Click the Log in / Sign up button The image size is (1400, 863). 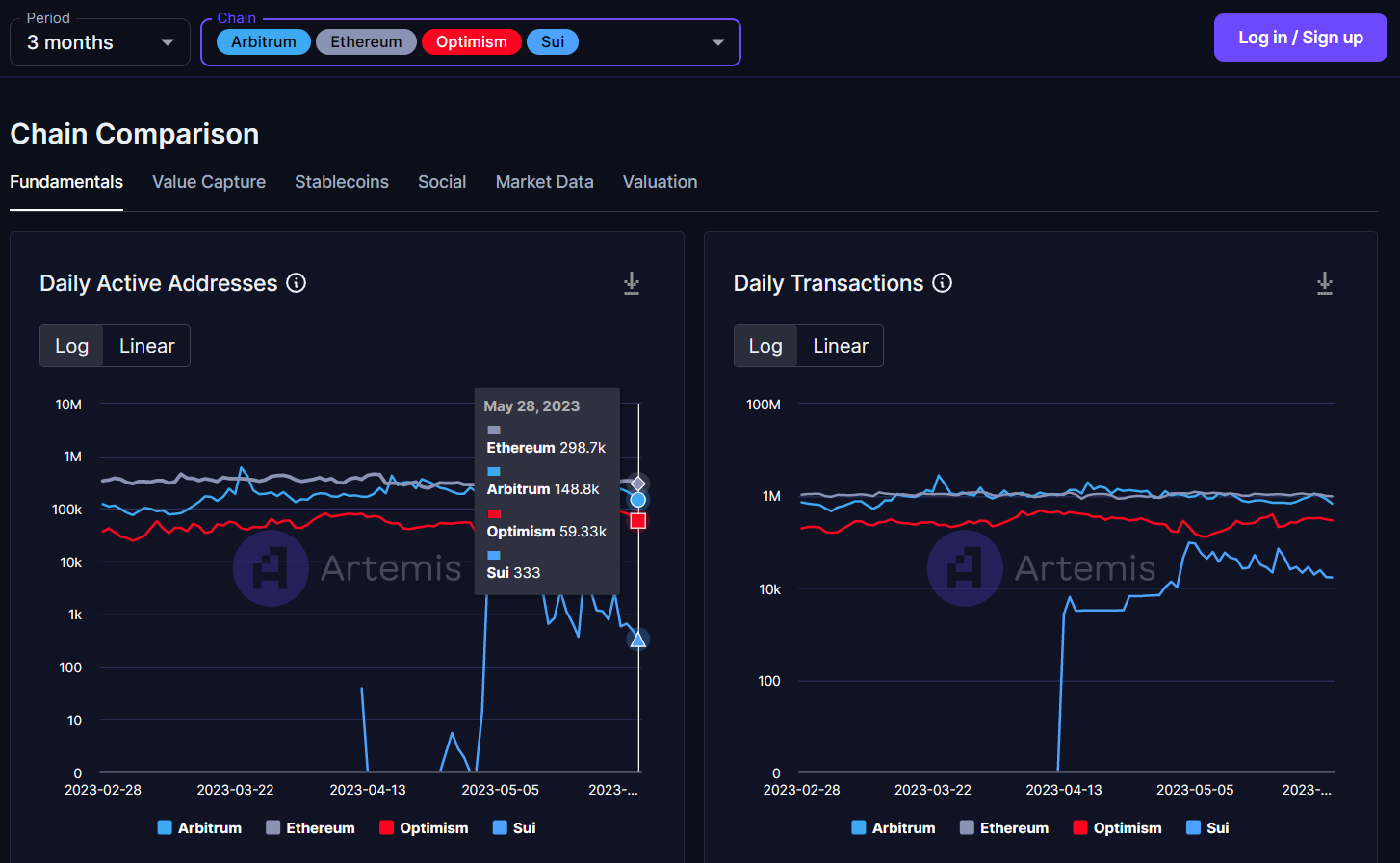coord(1300,38)
